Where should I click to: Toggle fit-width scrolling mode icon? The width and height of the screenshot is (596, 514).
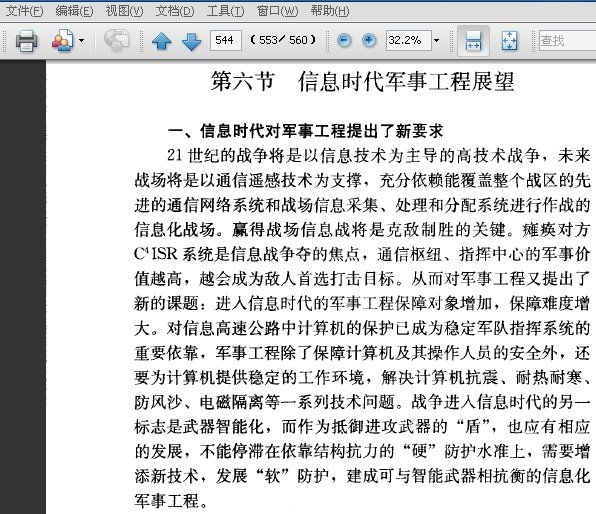[x=473, y=41]
